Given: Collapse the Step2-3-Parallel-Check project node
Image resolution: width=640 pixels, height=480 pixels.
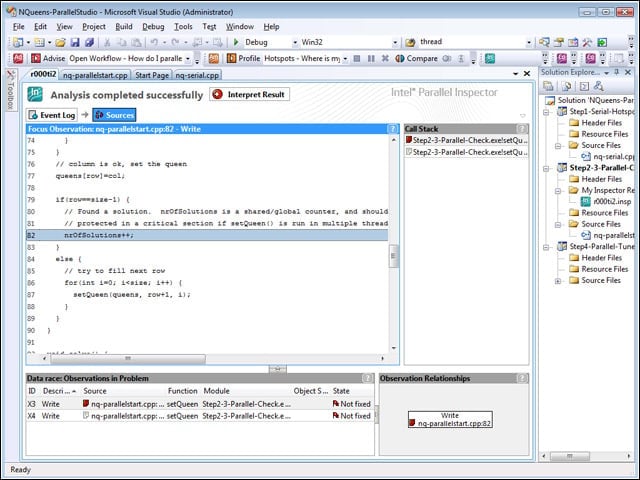Looking at the screenshot, I should pos(546,168).
